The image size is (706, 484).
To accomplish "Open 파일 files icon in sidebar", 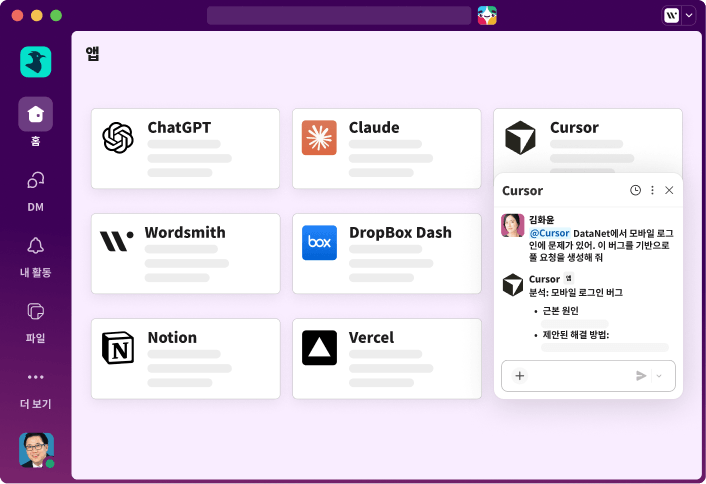I will [x=36, y=311].
